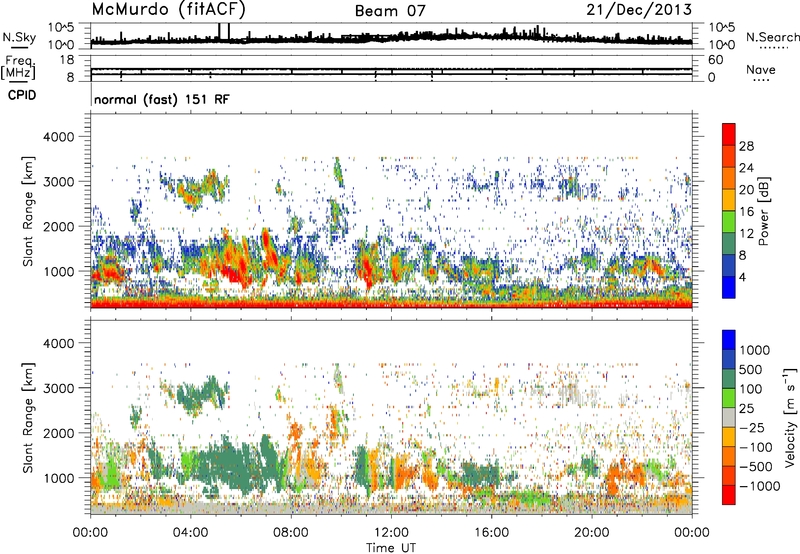Screen dimensions: 800x554
Task: Click the 60 tick beside the Nave axis
Action: [716, 60]
